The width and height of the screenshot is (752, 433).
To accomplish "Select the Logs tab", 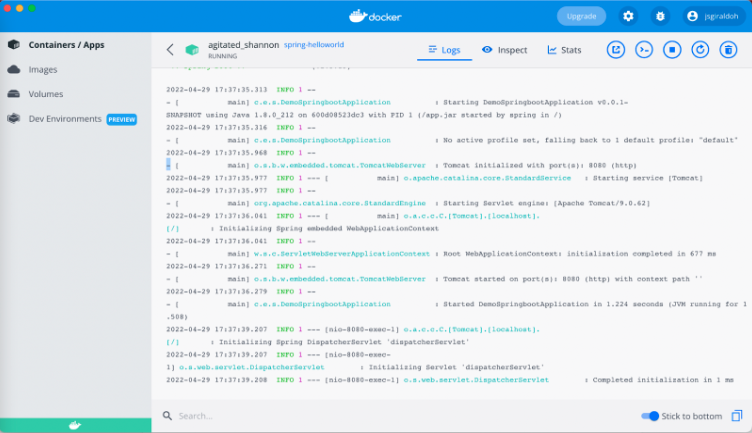I will [x=443, y=49].
